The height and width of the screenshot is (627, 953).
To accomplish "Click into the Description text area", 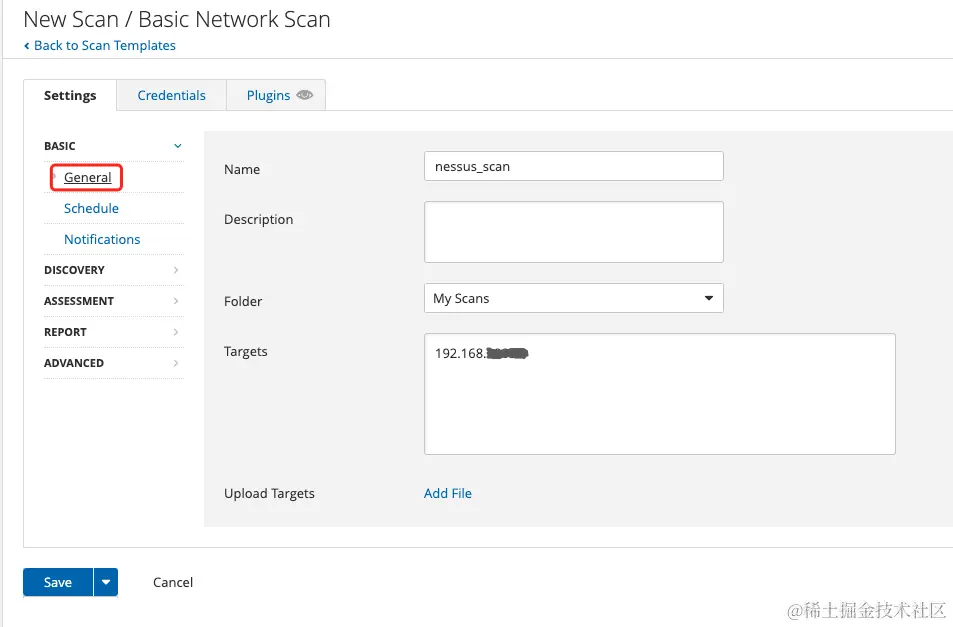I will point(574,232).
